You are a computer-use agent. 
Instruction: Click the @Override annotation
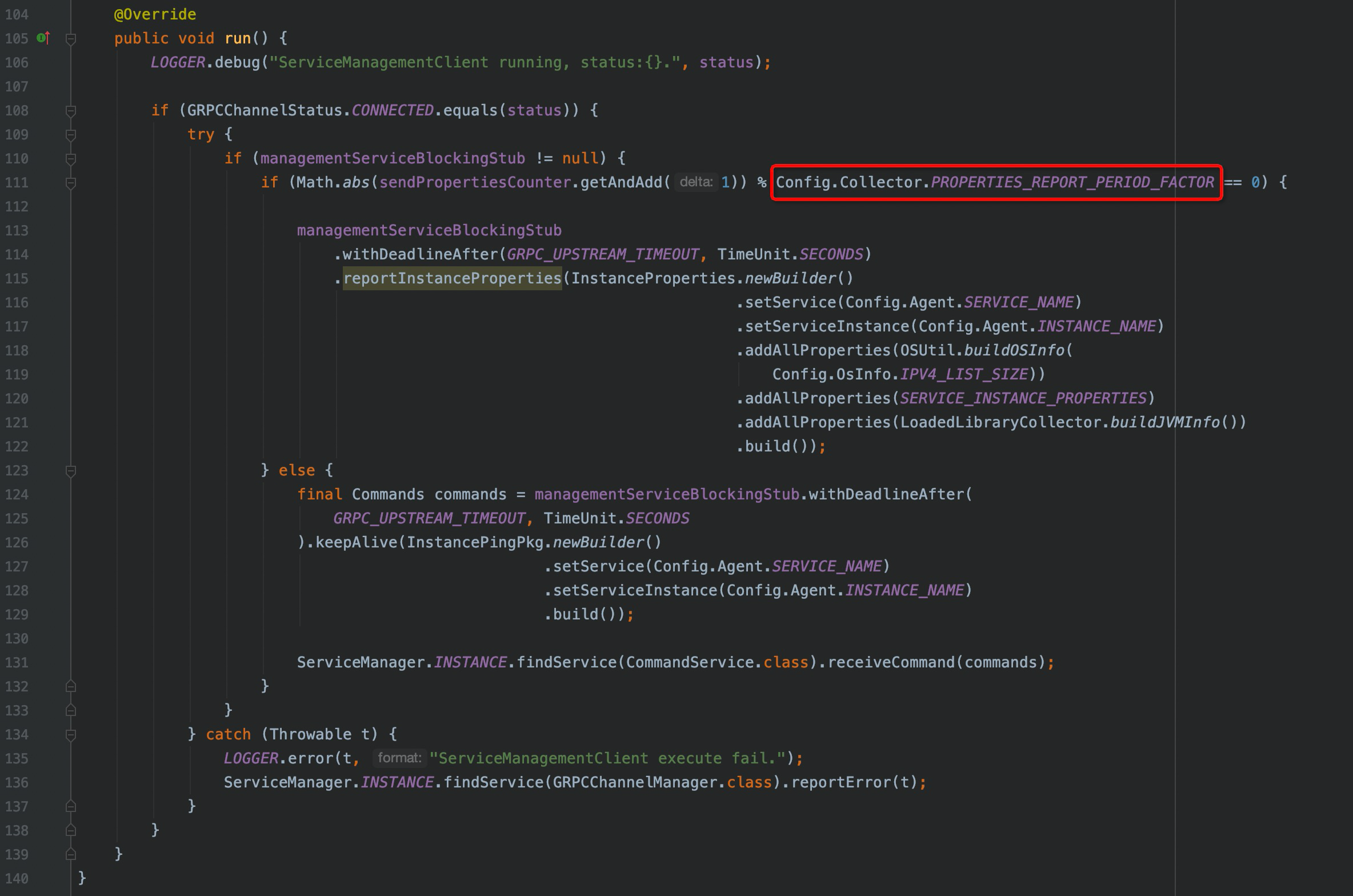click(x=155, y=14)
